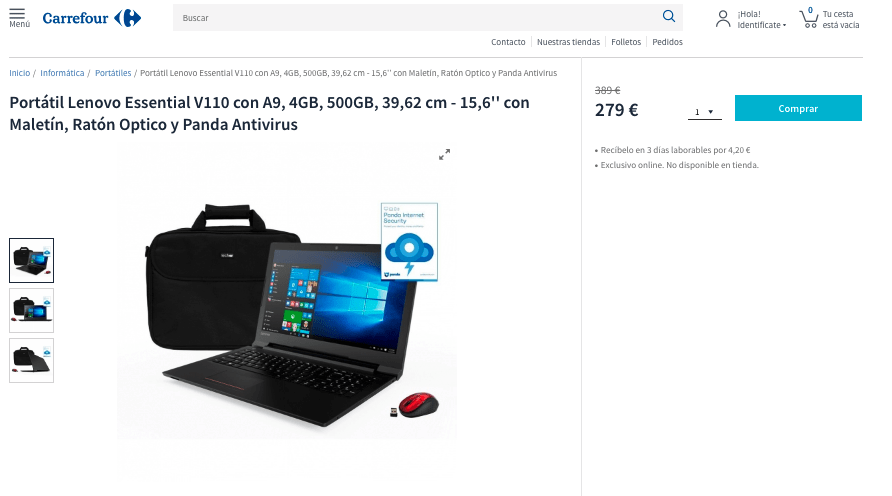Open the quantity selector dropdown
The image size is (892, 496).
(704, 112)
